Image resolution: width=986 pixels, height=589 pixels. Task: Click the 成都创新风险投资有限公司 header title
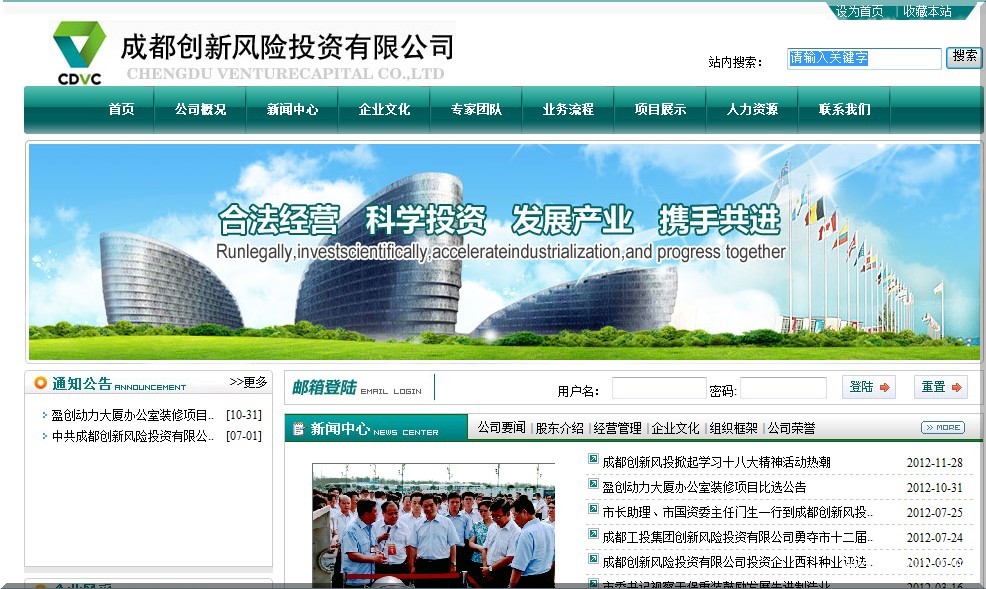pyautogui.click(x=287, y=47)
